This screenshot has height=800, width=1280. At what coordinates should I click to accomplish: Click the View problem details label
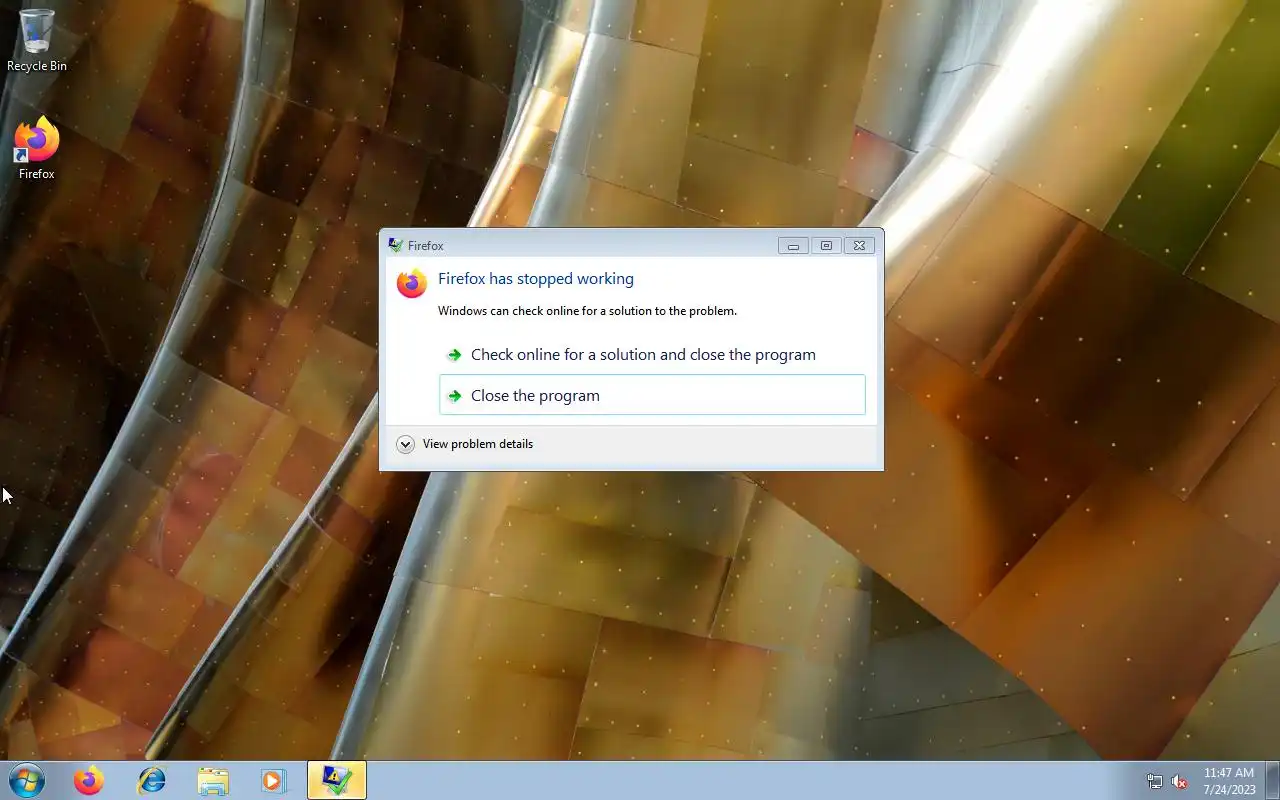pyautogui.click(x=478, y=444)
